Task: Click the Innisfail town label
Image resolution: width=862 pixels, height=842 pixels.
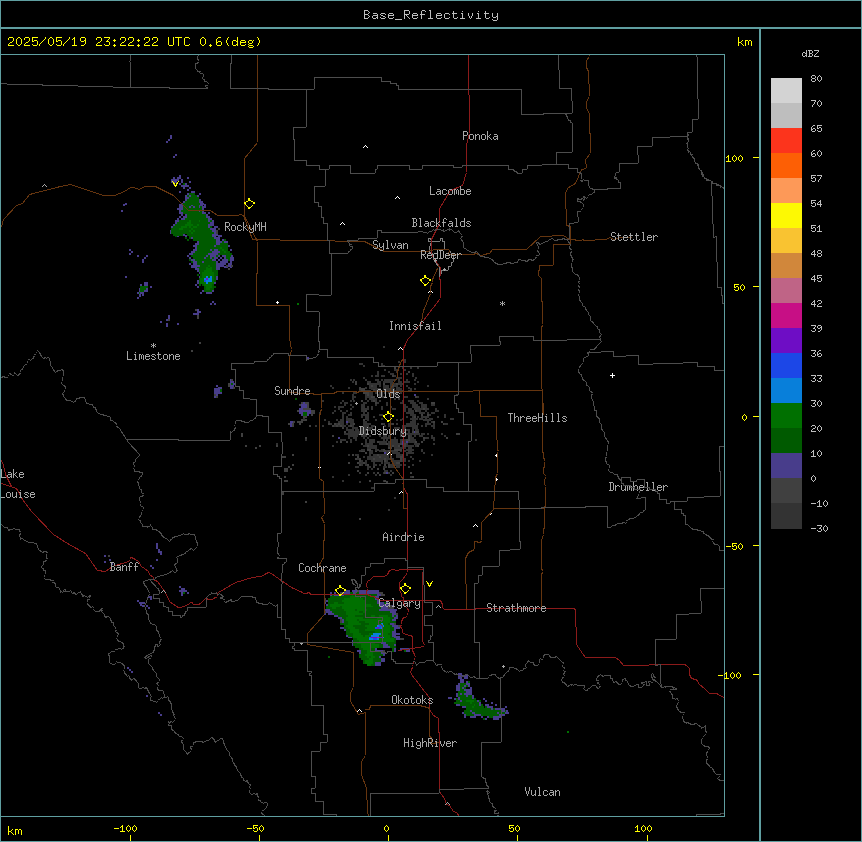Action: 415,326
